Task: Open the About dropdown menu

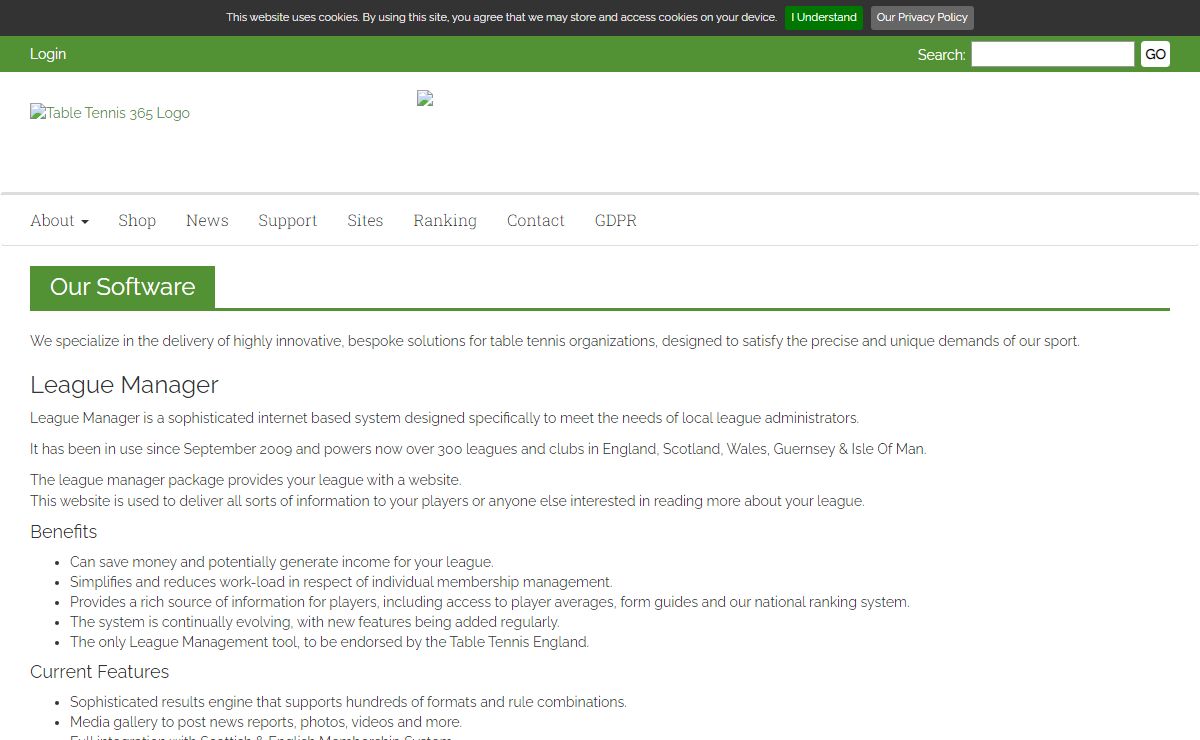Action: [59, 220]
